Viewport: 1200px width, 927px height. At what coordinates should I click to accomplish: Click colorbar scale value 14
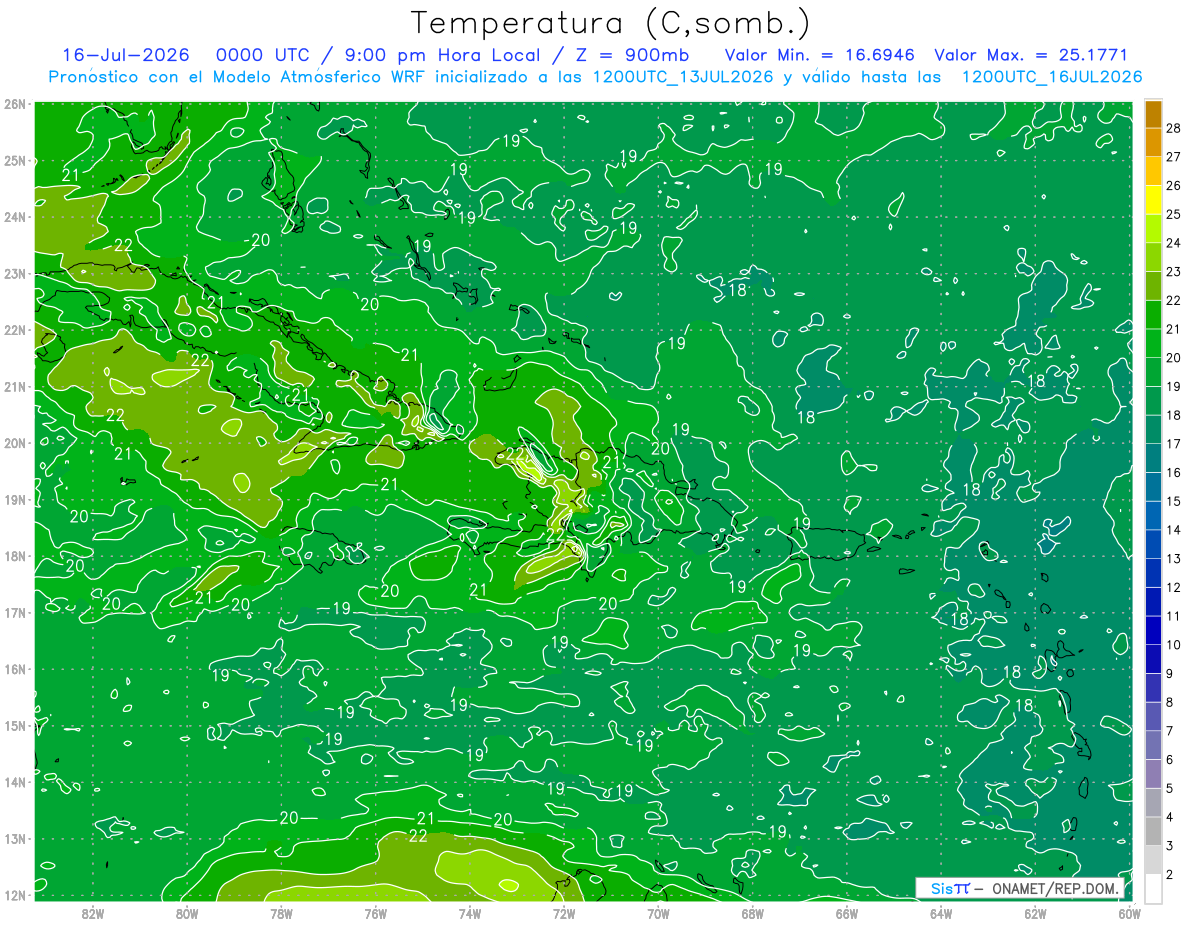pos(1173,530)
